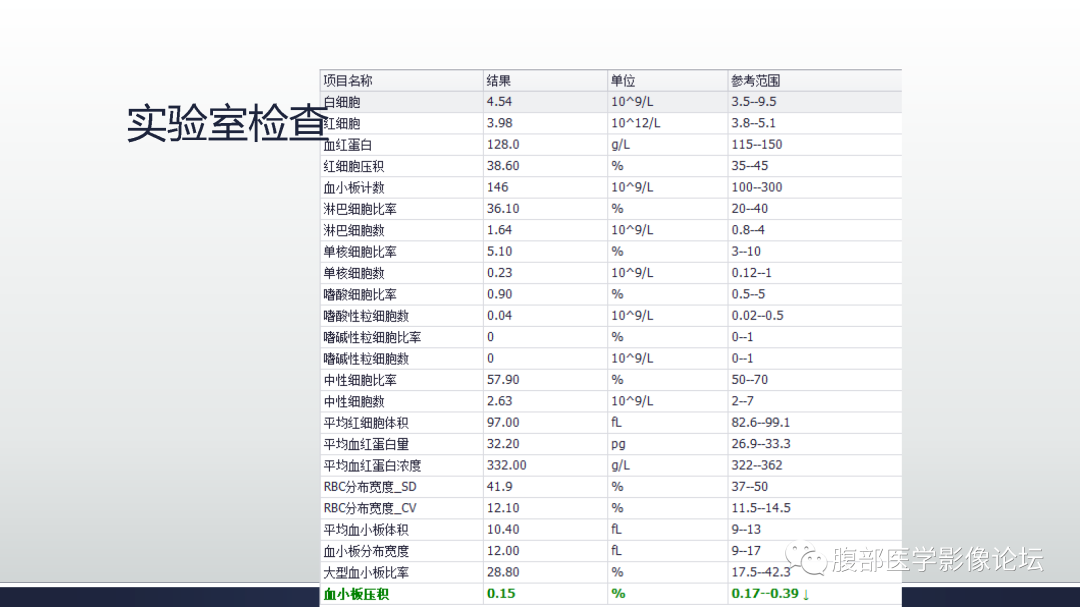Click the 单位 column header
Image resolution: width=1080 pixels, height=607 pixels.
(623, 81)
